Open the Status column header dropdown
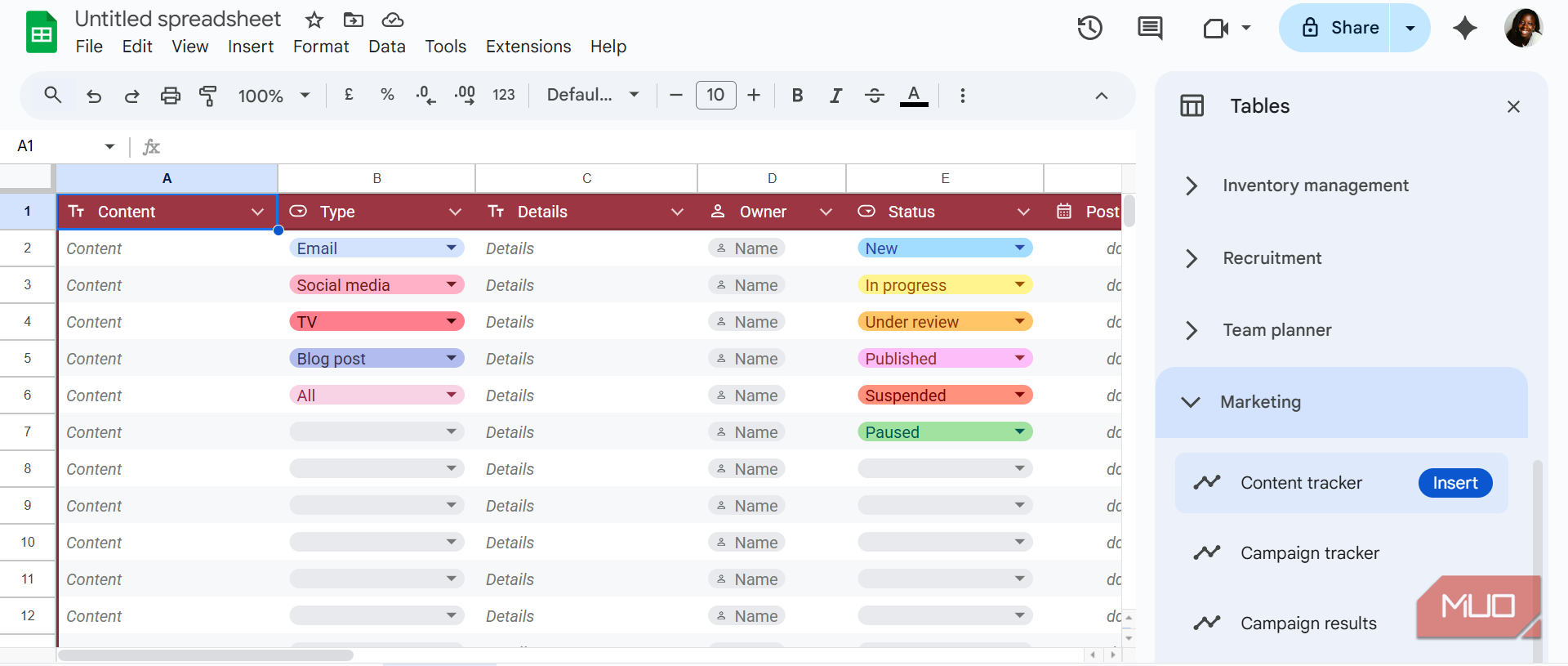 click(1023, 212)
